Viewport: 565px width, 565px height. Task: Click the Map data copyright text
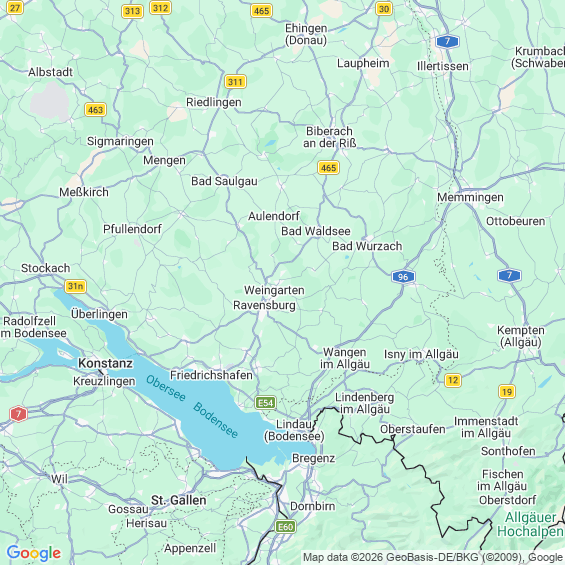click(x=433, y=557)
